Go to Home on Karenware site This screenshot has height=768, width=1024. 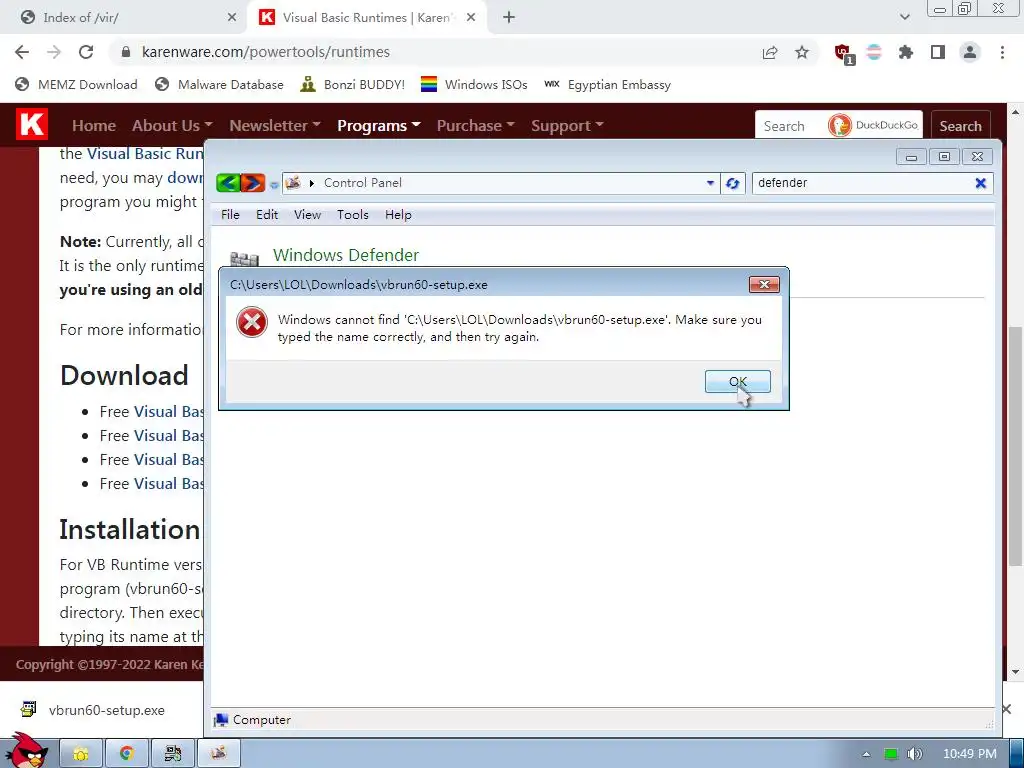point(94,125)
